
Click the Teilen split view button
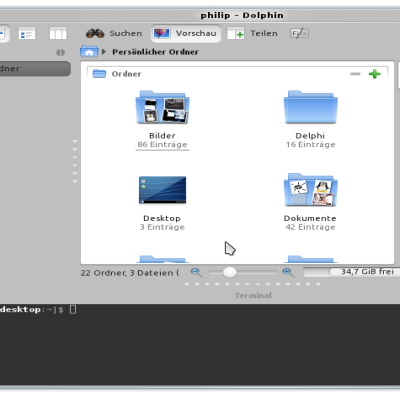252,33
